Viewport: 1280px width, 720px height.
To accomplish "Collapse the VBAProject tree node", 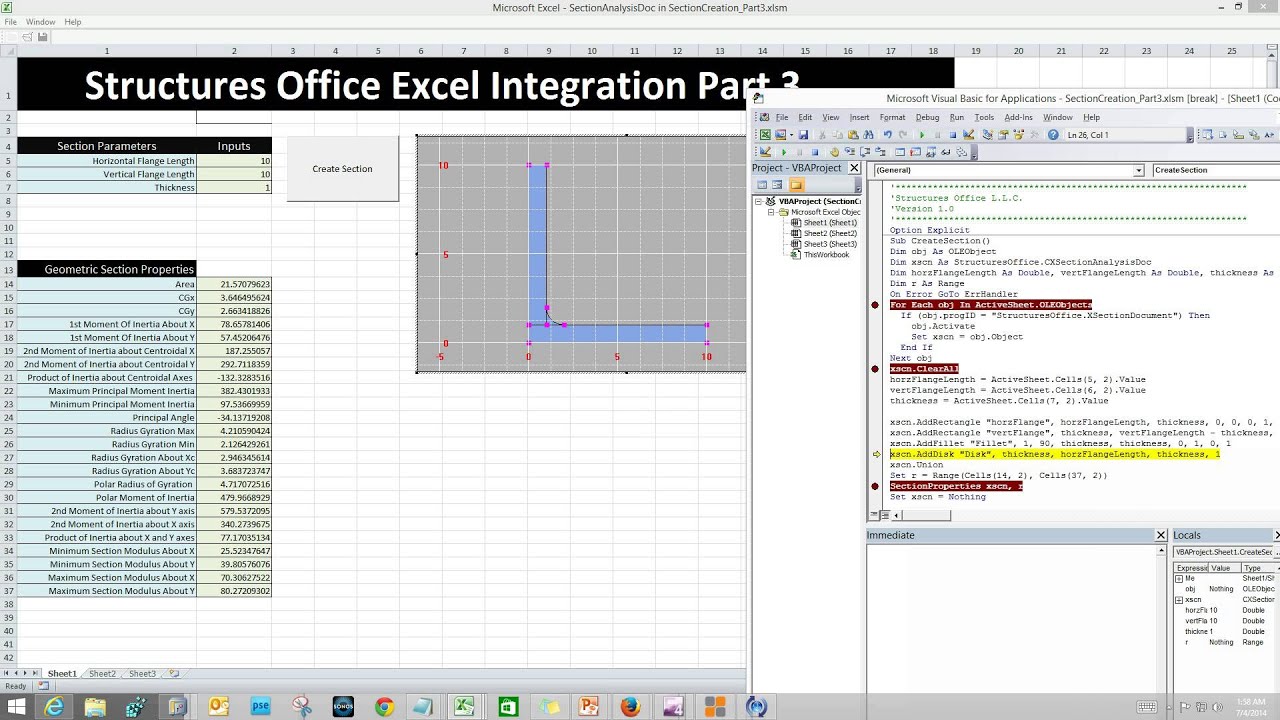I will [x=759, y=201].
